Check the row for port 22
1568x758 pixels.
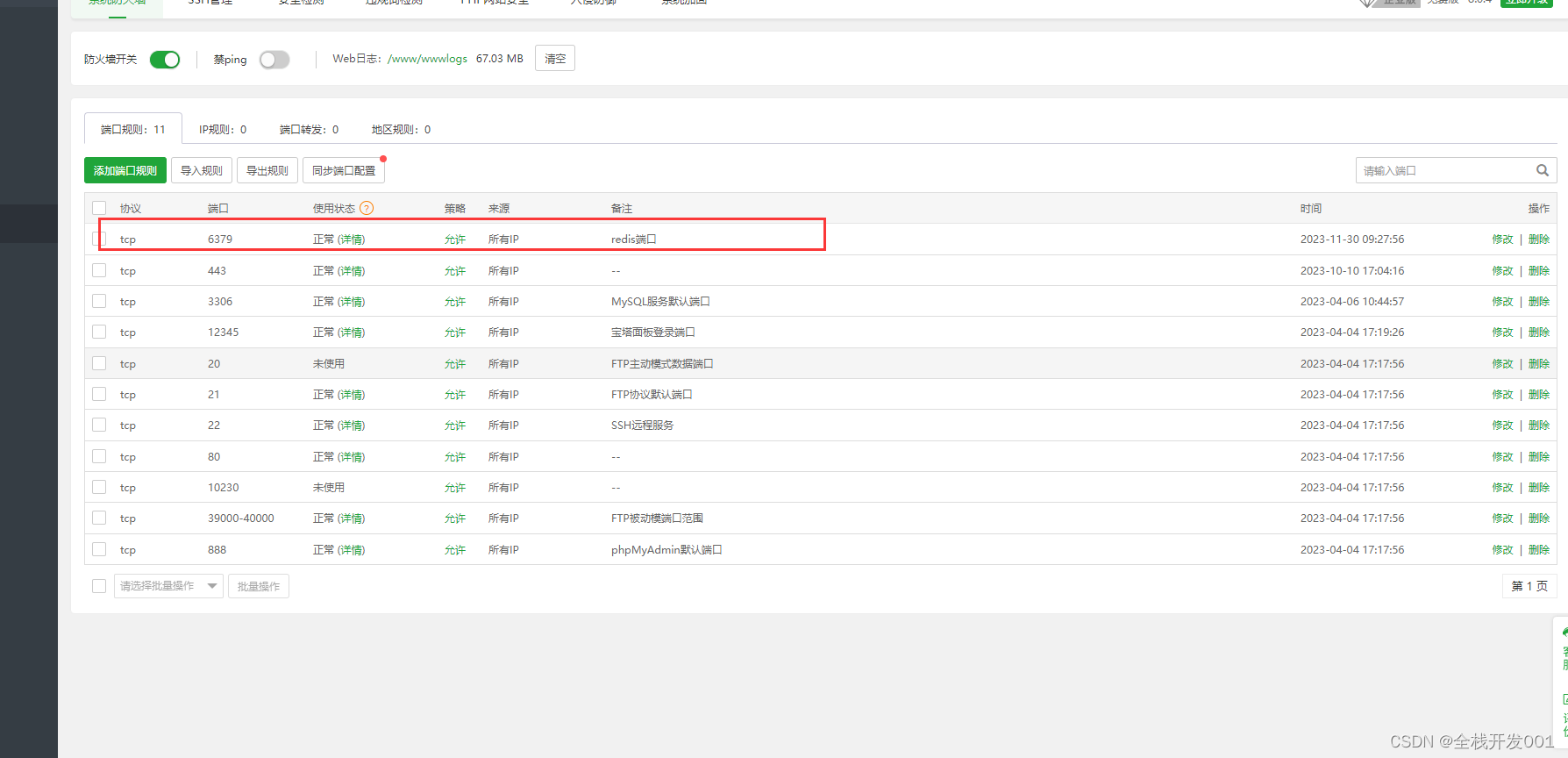99,425
